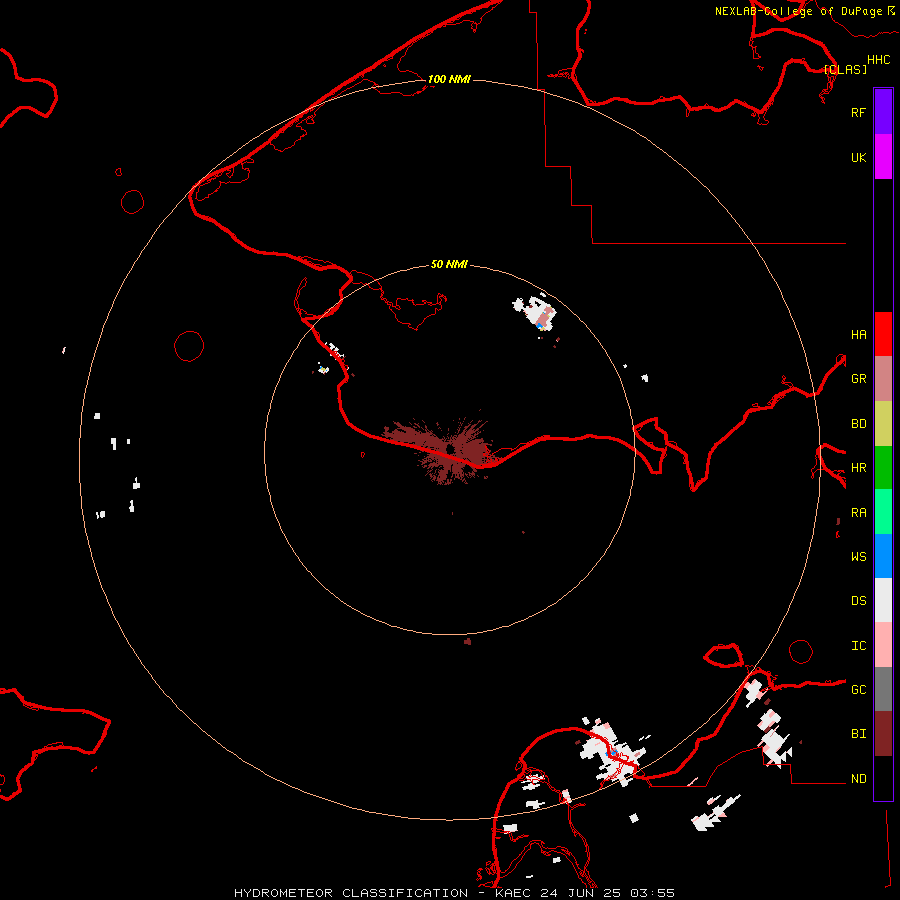Click the "GC" legend label
Image resolution: width=900 pixels, height=900 pixels.
(858, 689)
